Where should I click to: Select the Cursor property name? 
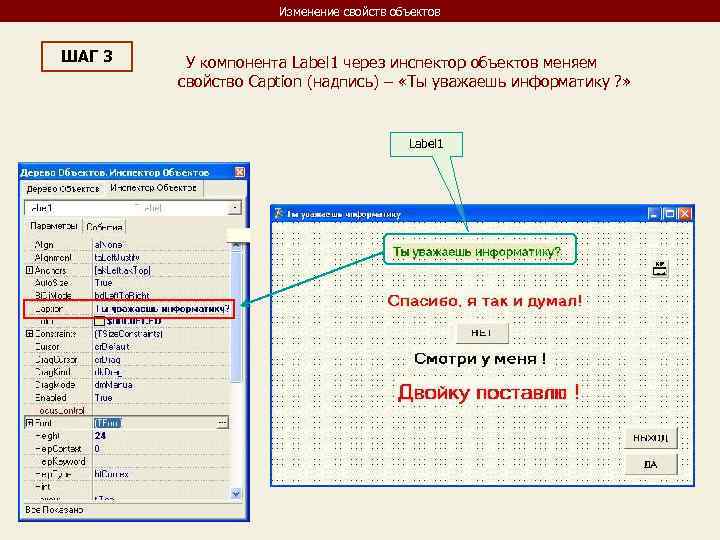47,347
